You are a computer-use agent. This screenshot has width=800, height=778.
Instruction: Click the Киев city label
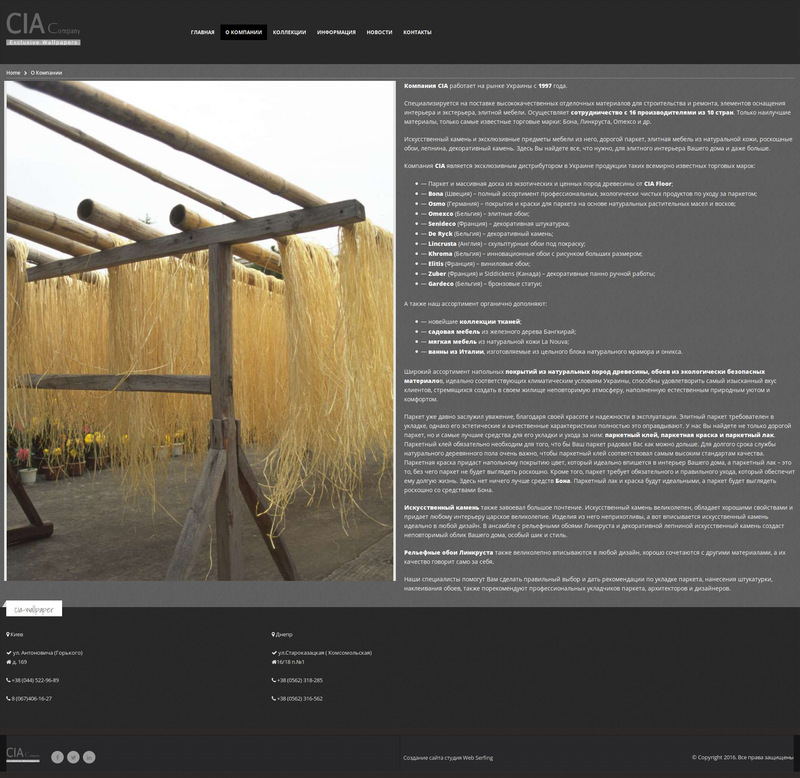click(17, 635)
